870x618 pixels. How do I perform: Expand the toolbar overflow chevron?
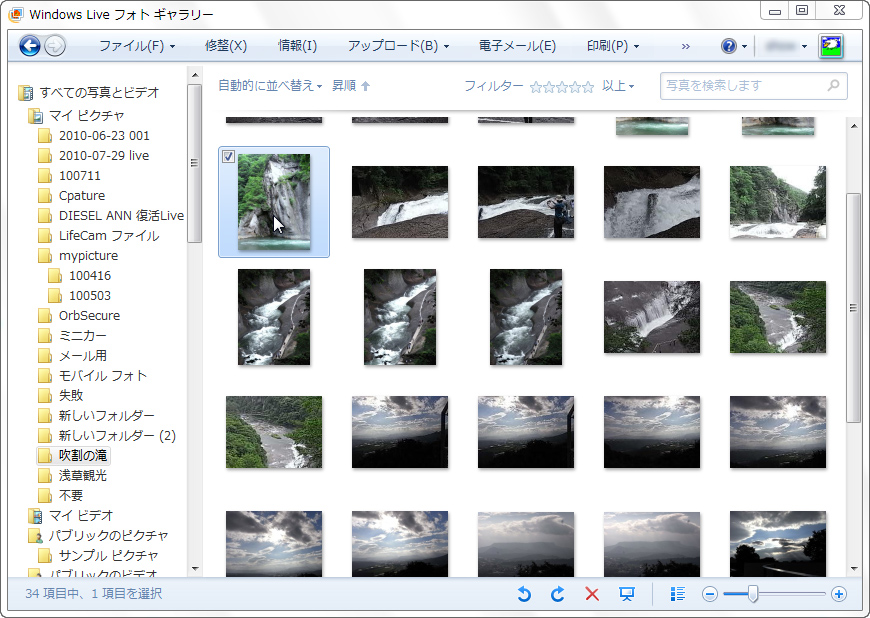point(686,46)
